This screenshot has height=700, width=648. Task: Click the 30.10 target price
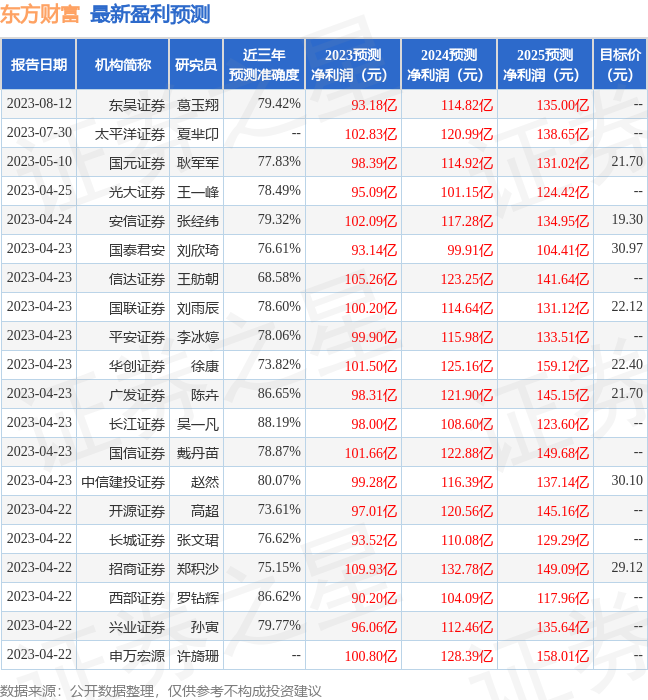coord(627,480)
